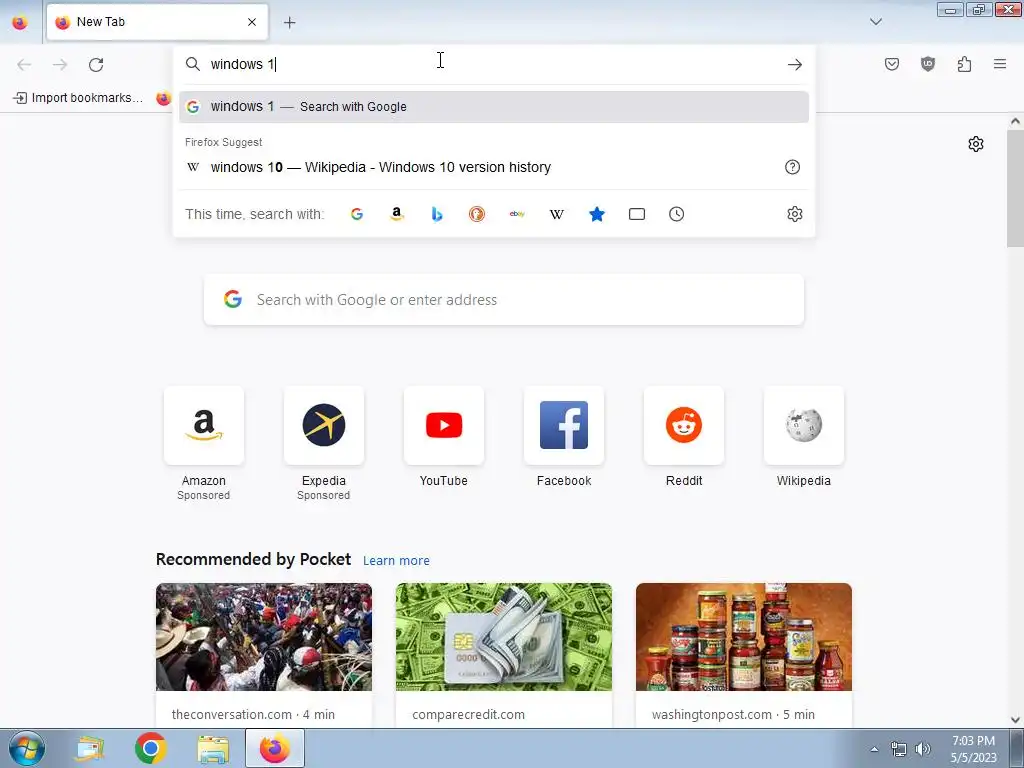
Task: Click the scrollbar down arrow
Action: 1016,720
